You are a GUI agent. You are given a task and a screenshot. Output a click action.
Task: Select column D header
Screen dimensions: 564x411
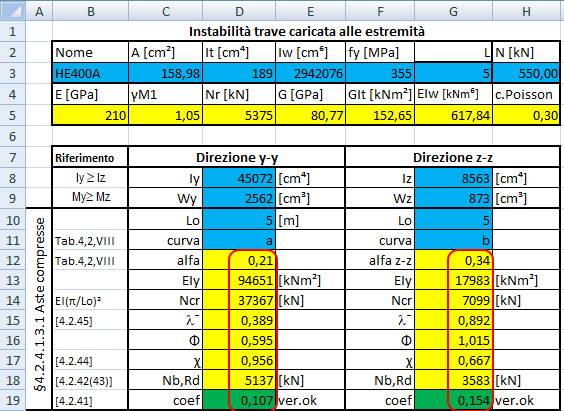click(x=239, y=11)
